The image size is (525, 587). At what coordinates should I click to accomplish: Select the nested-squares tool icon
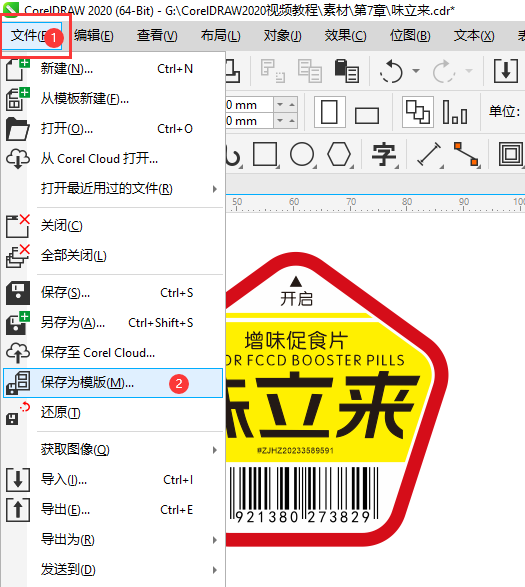(x=511, y=154)
